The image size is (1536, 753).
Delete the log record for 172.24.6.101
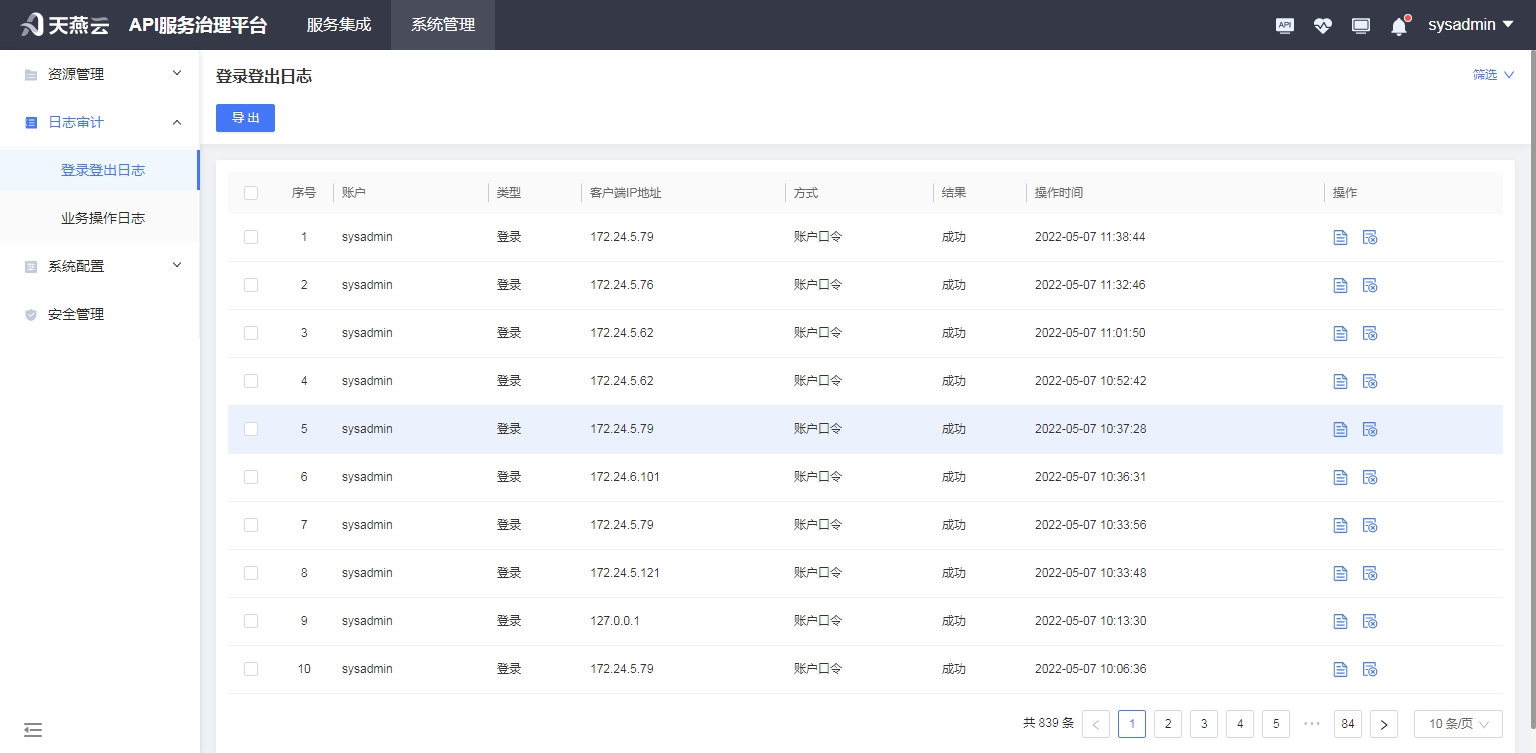[1370, 477]
